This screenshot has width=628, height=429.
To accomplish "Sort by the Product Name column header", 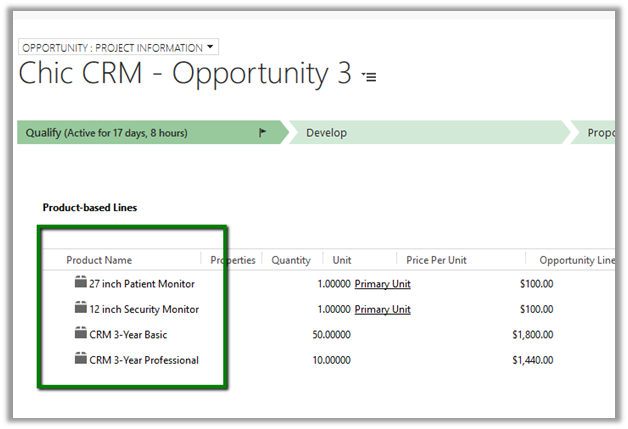I will pos(99,260).
